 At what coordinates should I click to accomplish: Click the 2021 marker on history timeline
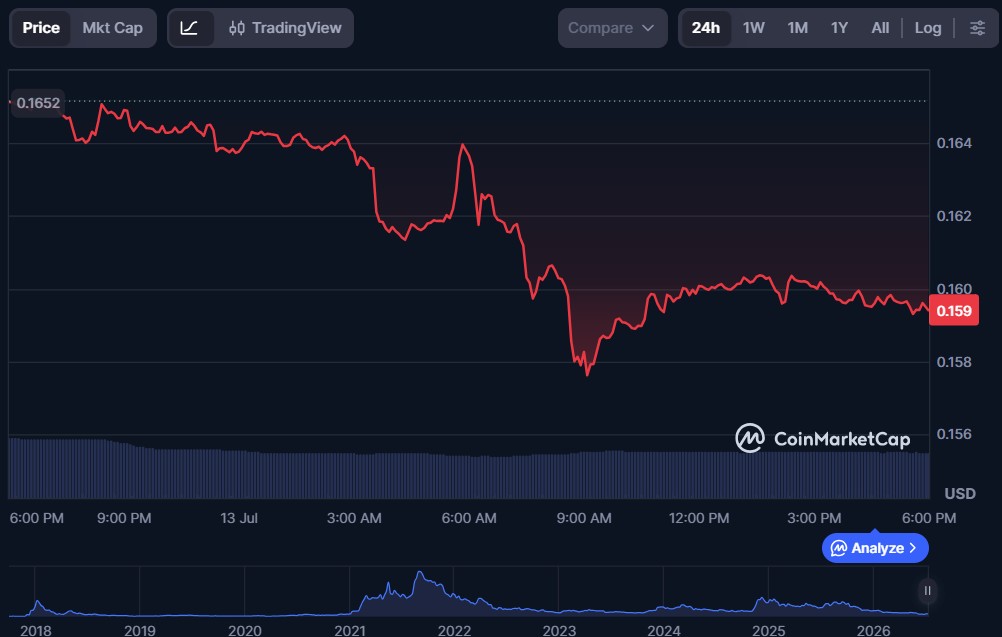(x=350, y=631)
